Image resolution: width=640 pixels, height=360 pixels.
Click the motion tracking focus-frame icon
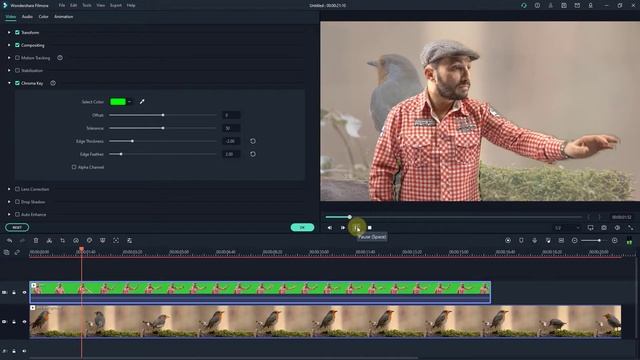click(x=116, y=241)
